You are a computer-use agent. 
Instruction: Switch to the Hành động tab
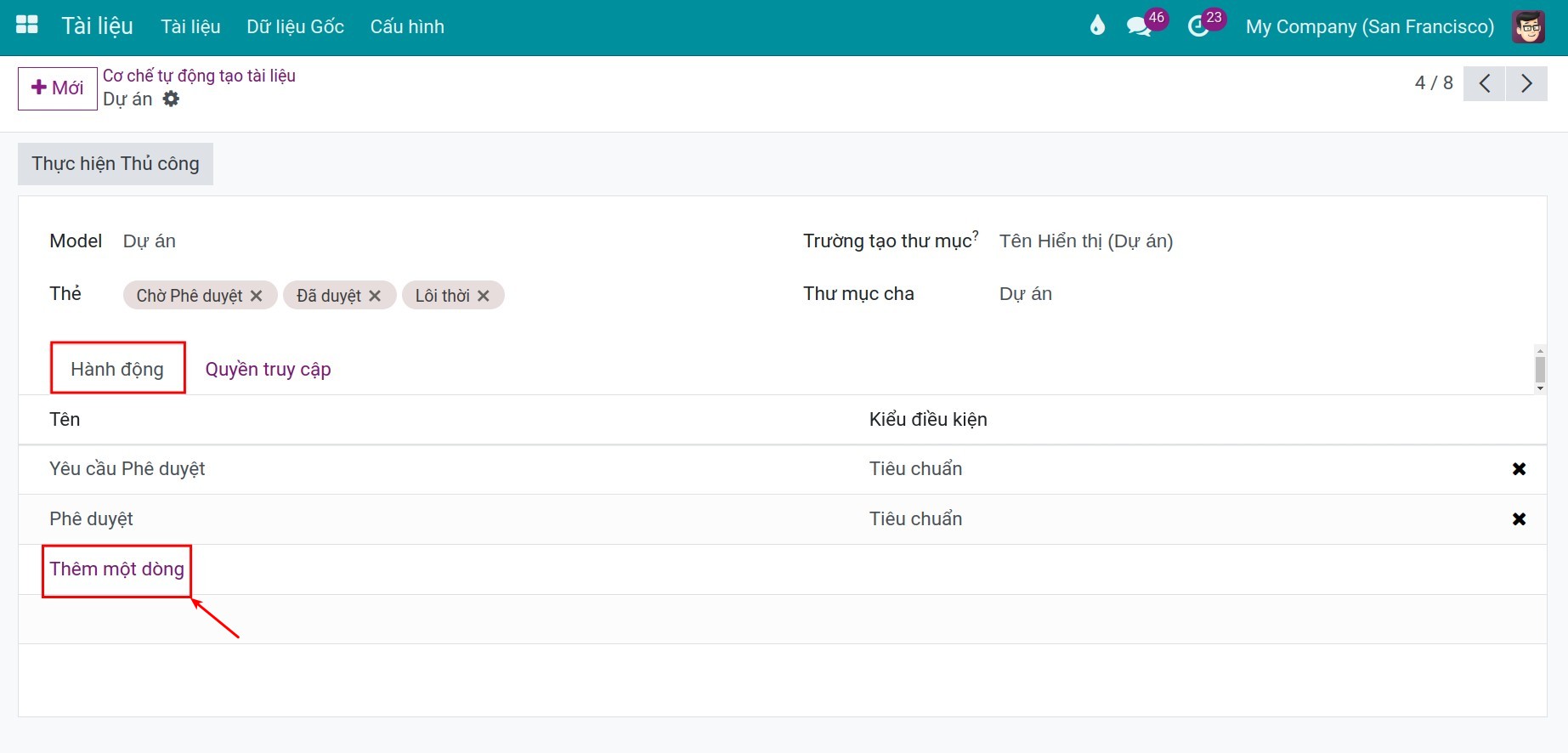click(x=117, y=369)
